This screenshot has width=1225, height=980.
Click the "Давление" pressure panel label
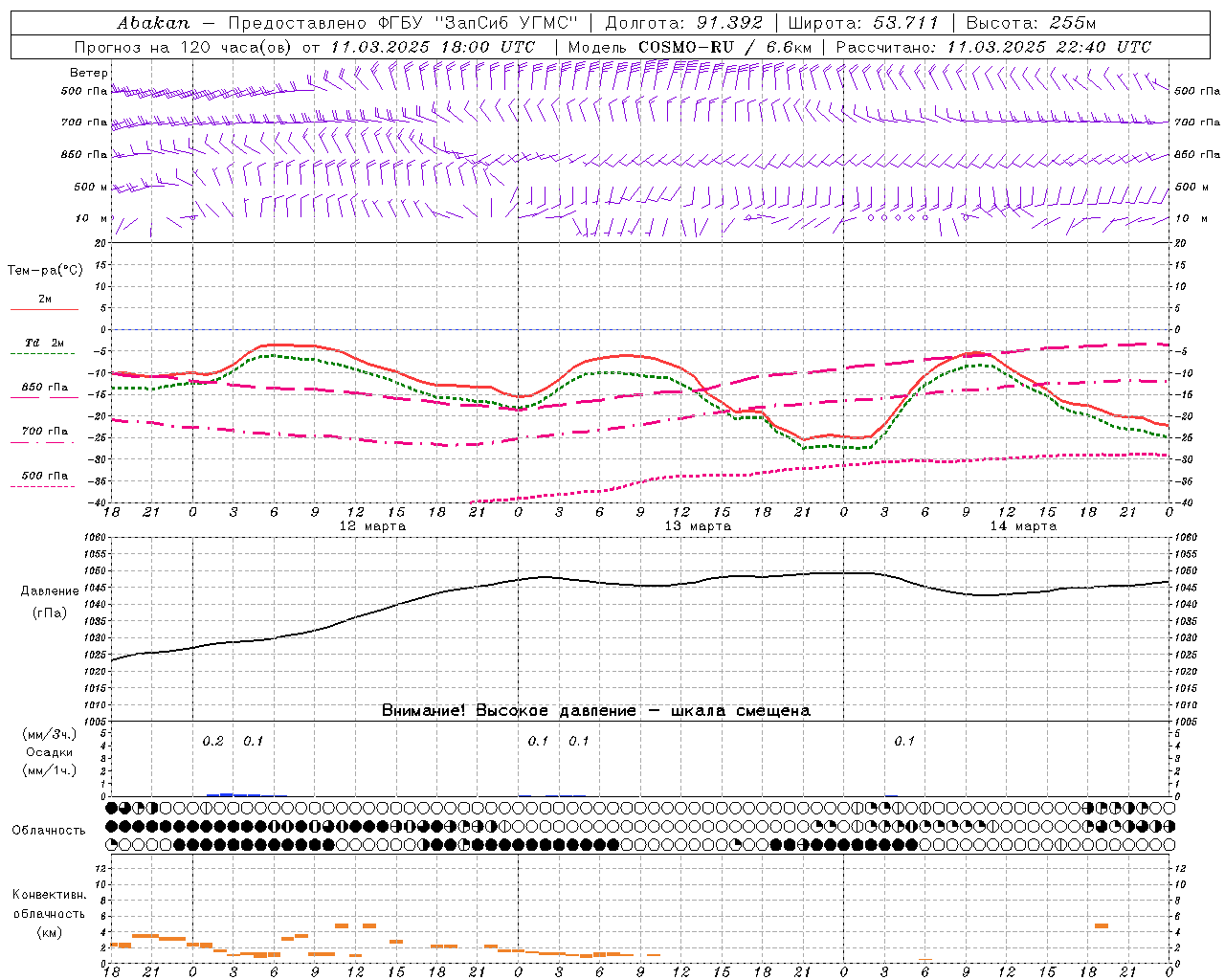point(50,591)
